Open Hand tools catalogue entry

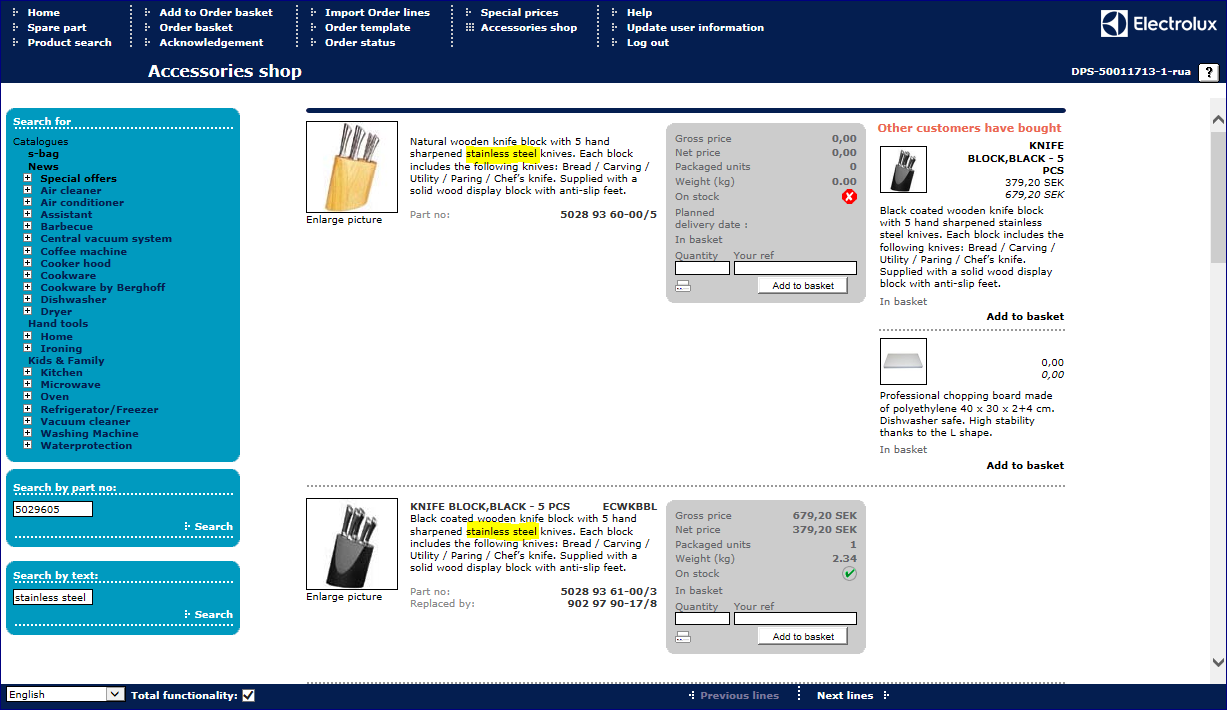[x=58, y=323]
